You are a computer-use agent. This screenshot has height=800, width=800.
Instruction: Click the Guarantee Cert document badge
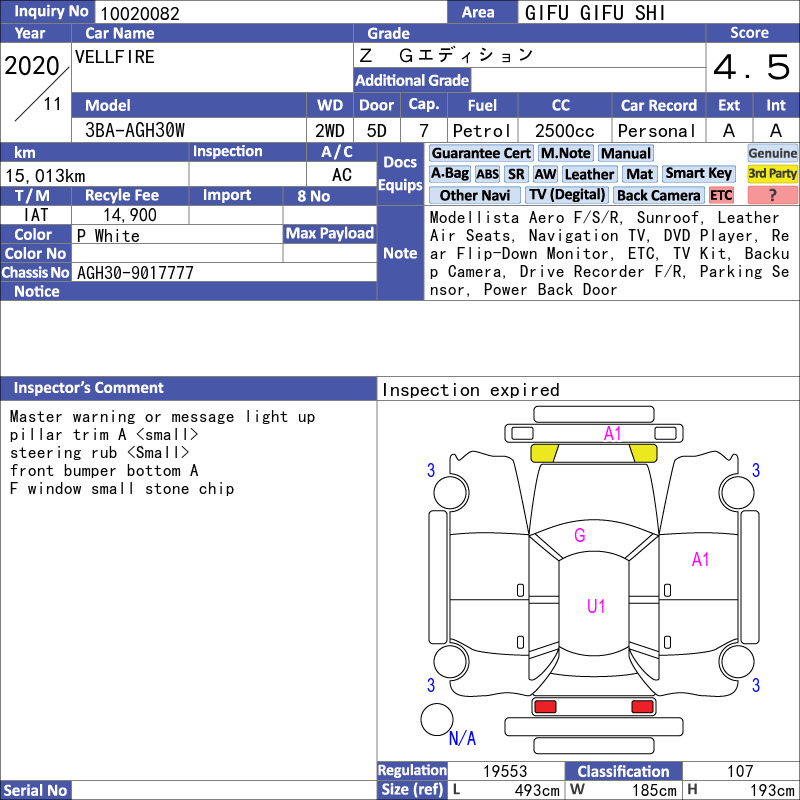[481, 154]
